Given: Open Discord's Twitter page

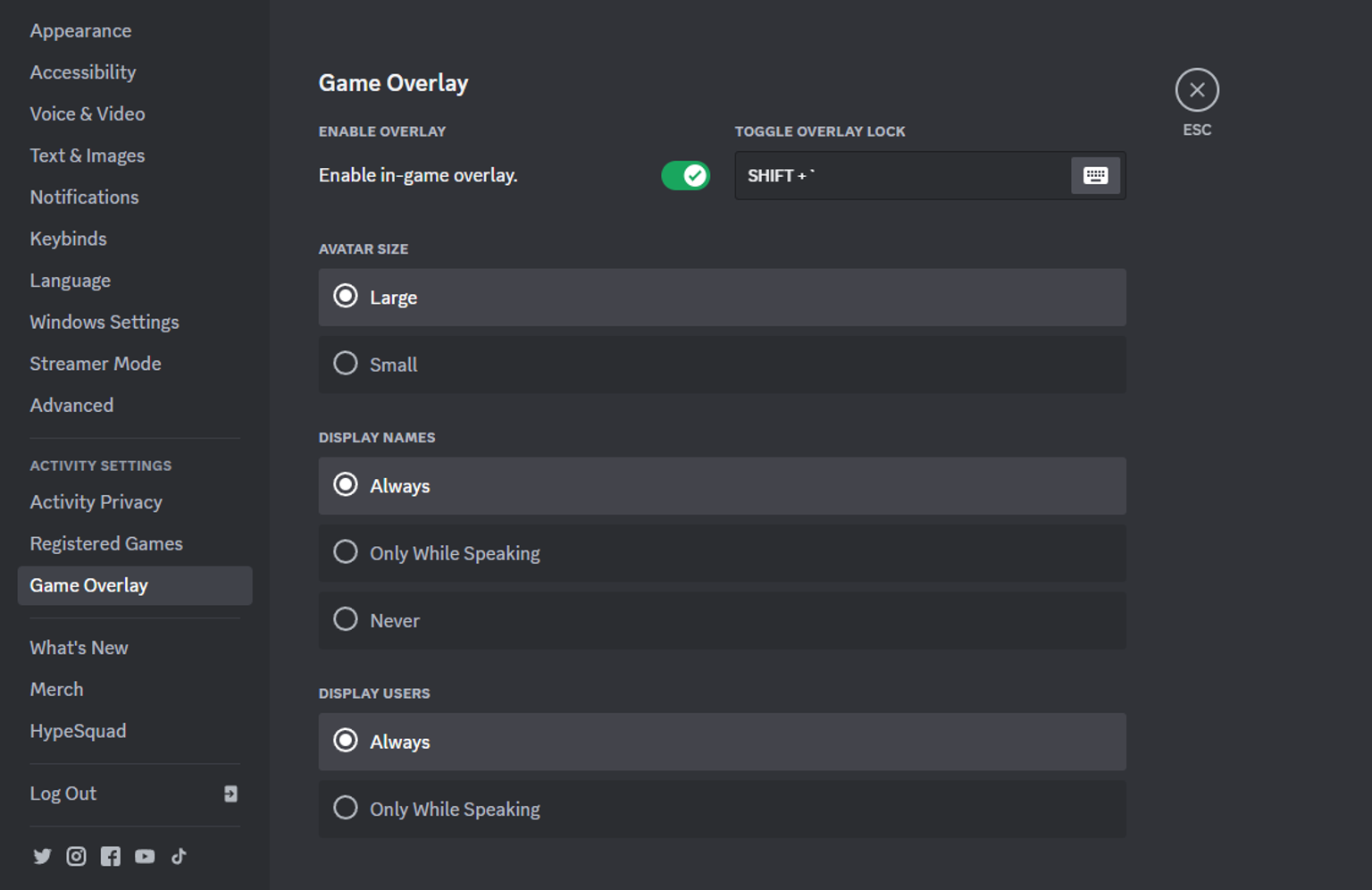Looking at the screenshot, I should click(x=42, y=856).
